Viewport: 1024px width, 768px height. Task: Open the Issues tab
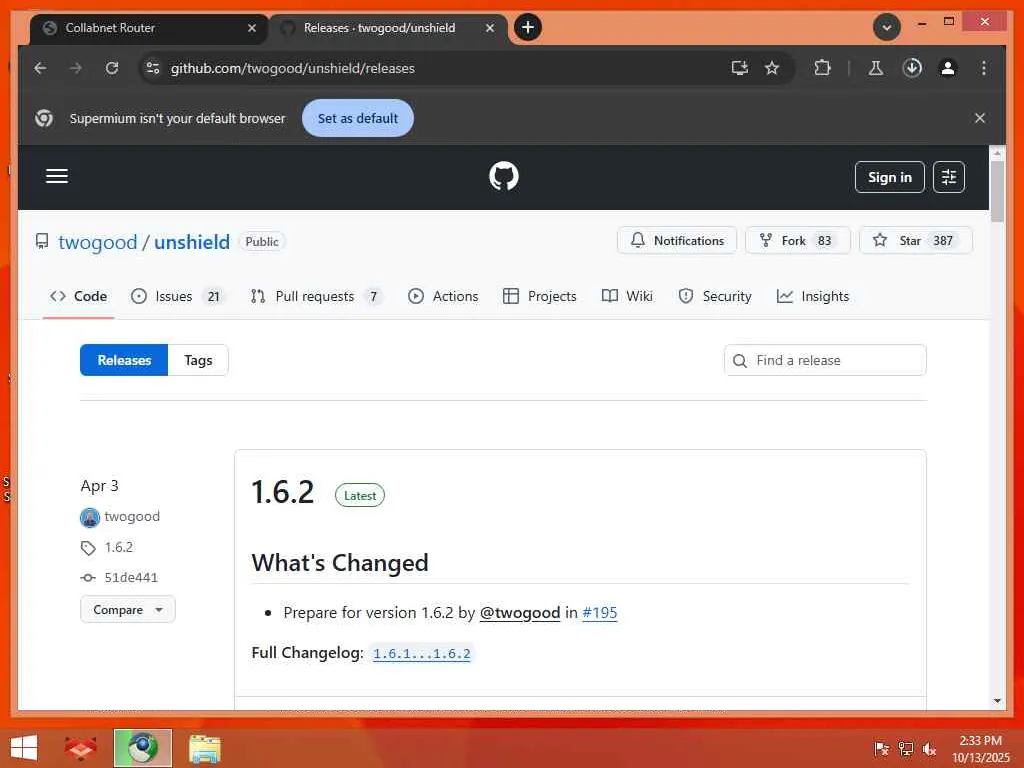(176, 296)
